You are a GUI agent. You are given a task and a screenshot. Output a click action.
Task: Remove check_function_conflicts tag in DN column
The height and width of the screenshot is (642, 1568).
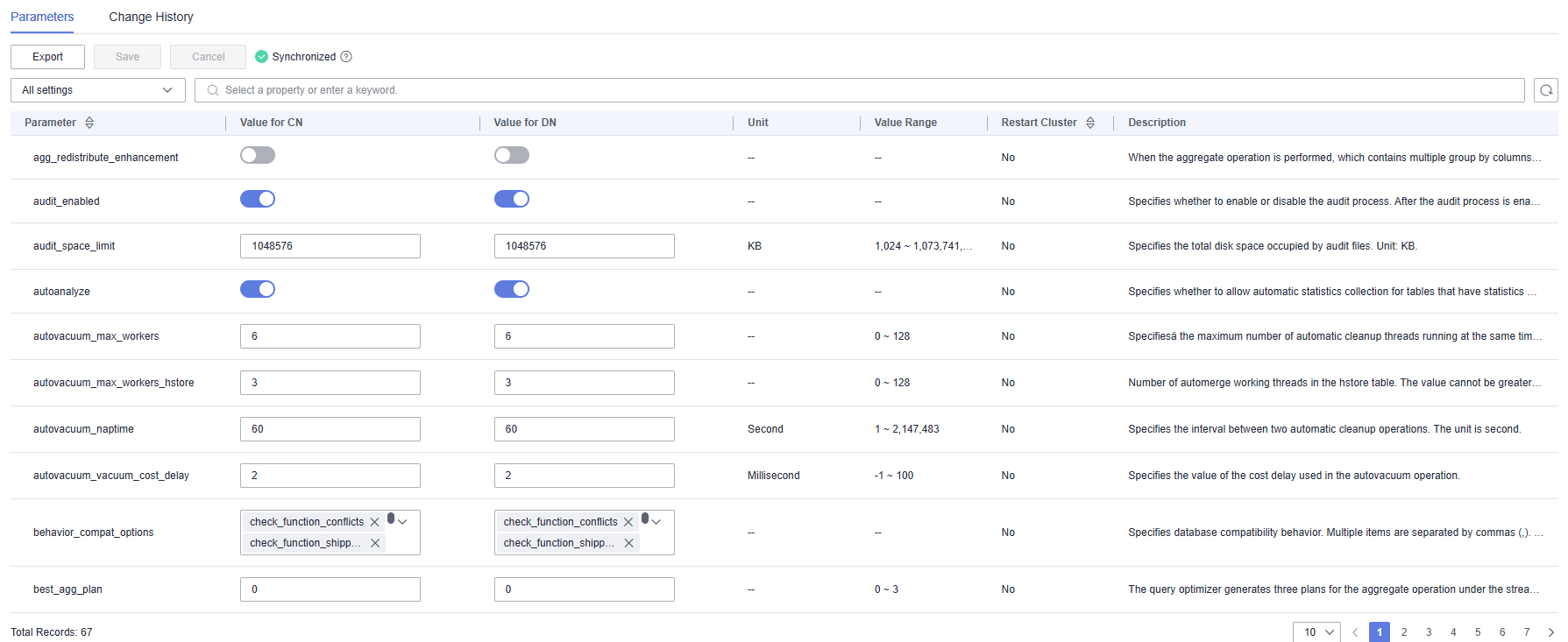pos(628,522)
